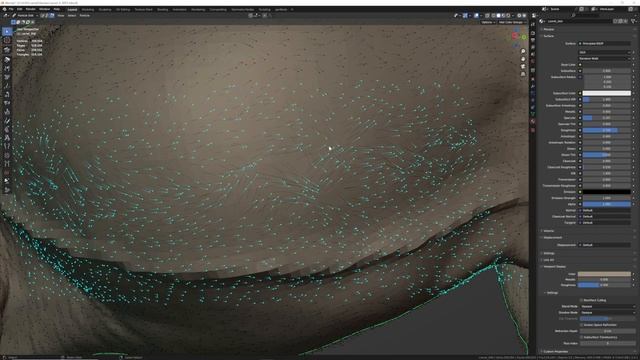640x360 pixels.
Task: Adjust the Alpha slider
Action: [x=607, y=204]
